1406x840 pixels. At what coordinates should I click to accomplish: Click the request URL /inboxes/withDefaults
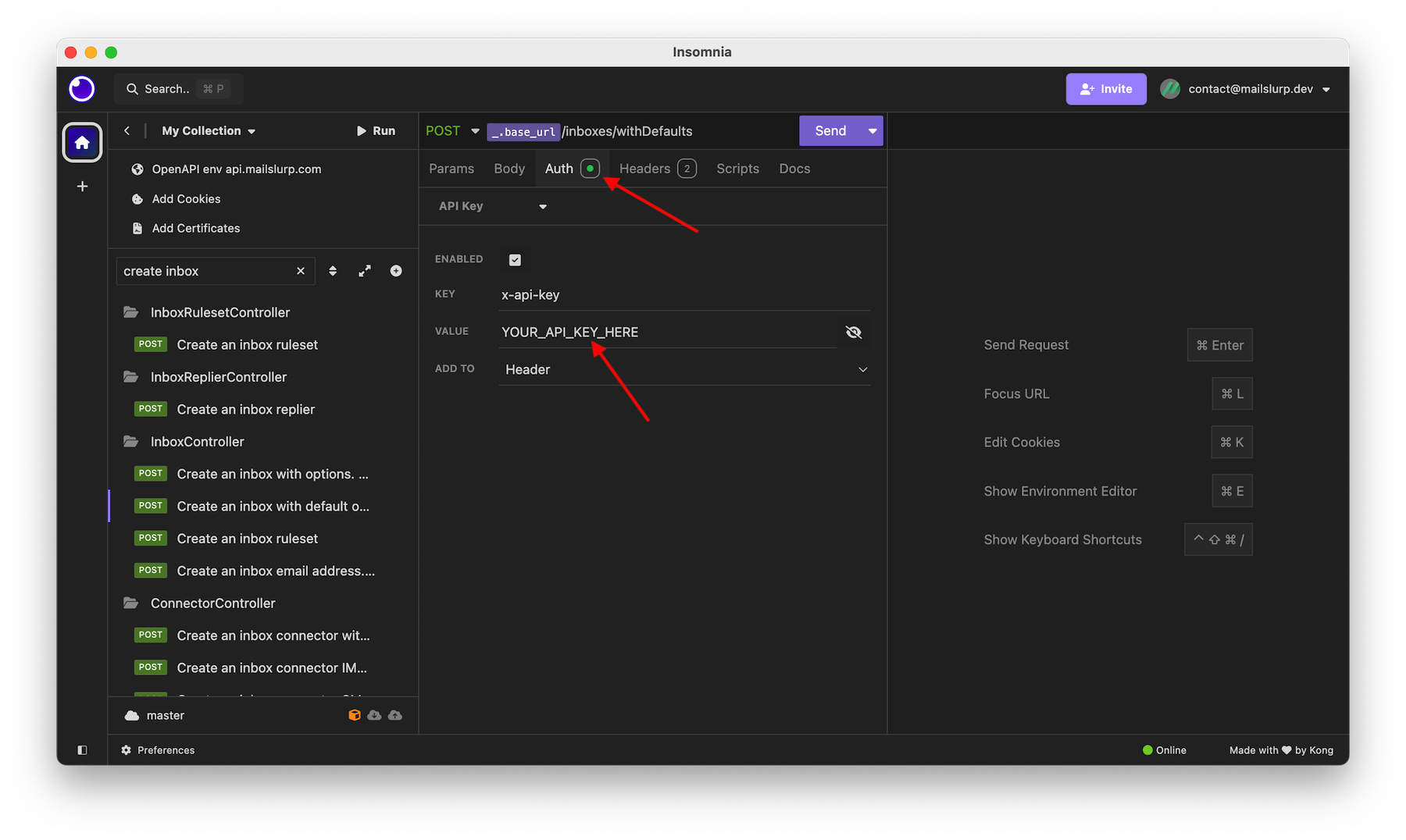tap(627, 131)
